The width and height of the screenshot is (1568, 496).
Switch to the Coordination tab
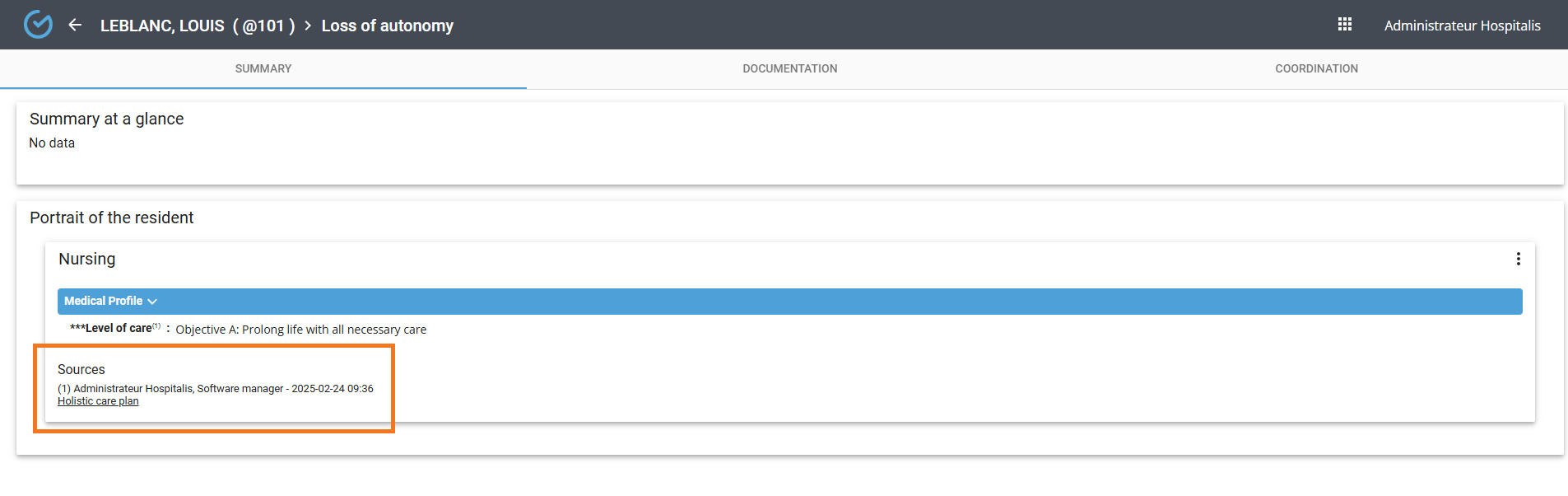click(x=1316, y=69)
